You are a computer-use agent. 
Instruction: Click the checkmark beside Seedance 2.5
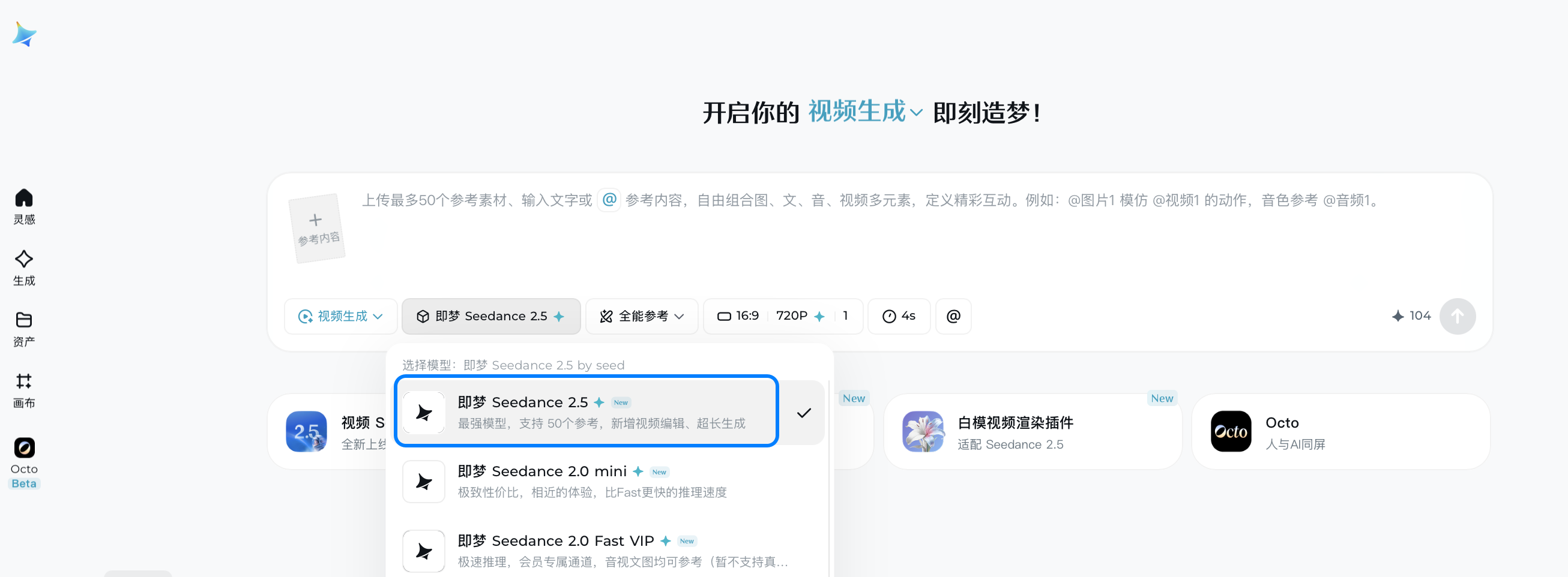tap(803, 413)
